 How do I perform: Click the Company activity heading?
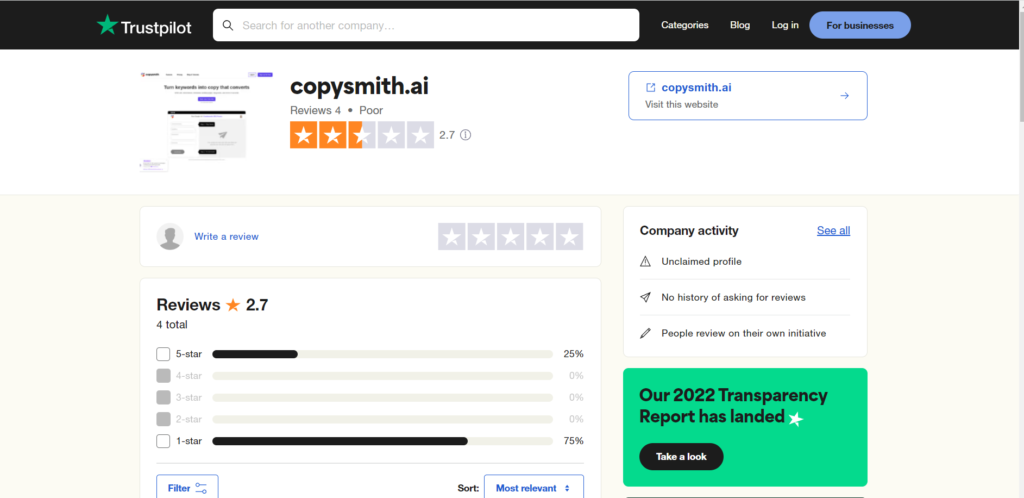click(x=689, y=230)
